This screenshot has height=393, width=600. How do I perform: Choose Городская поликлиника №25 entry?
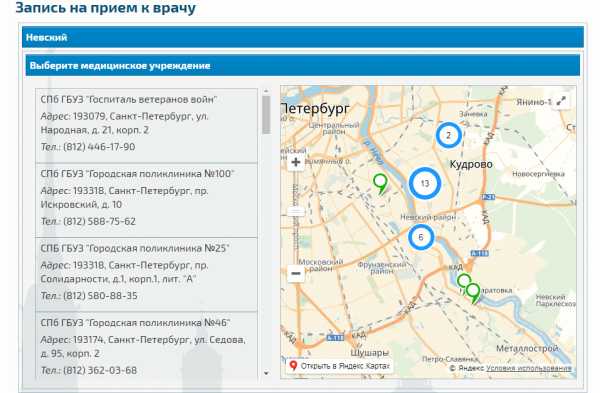click(147, 274)
